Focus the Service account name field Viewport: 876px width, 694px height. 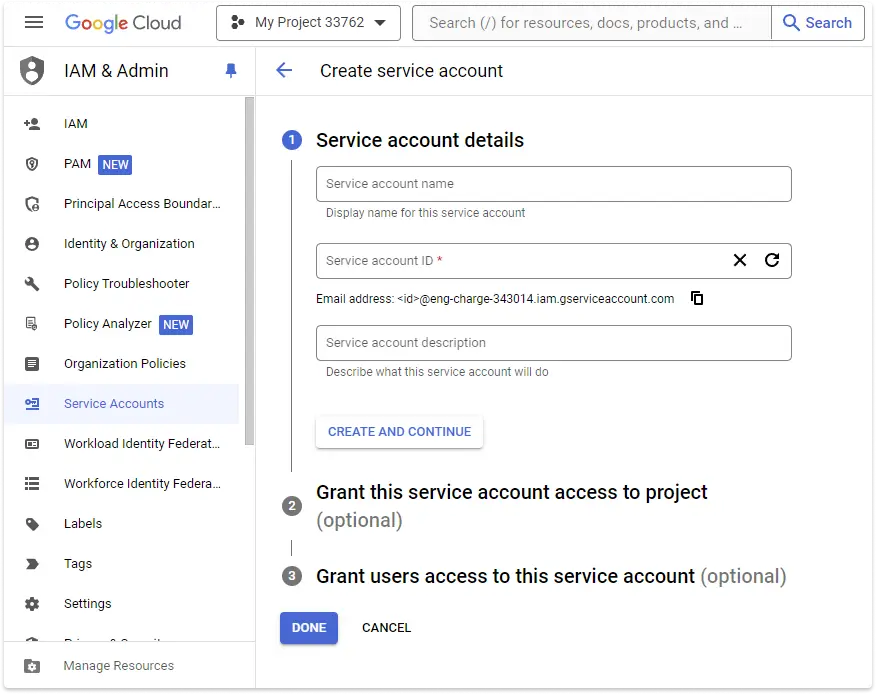(x=553, y=184)
